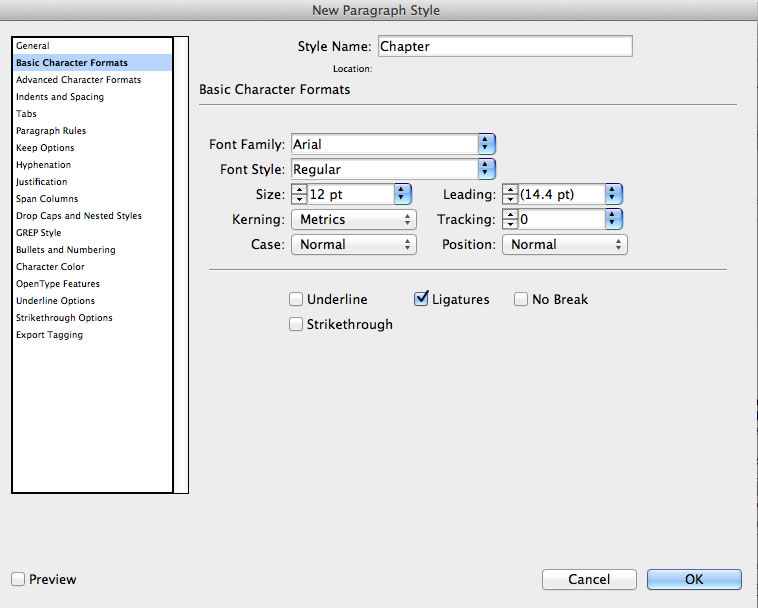This screenshot has height=608, width=758.
Task: Increase Size with the up stepper
Action: 299,189
